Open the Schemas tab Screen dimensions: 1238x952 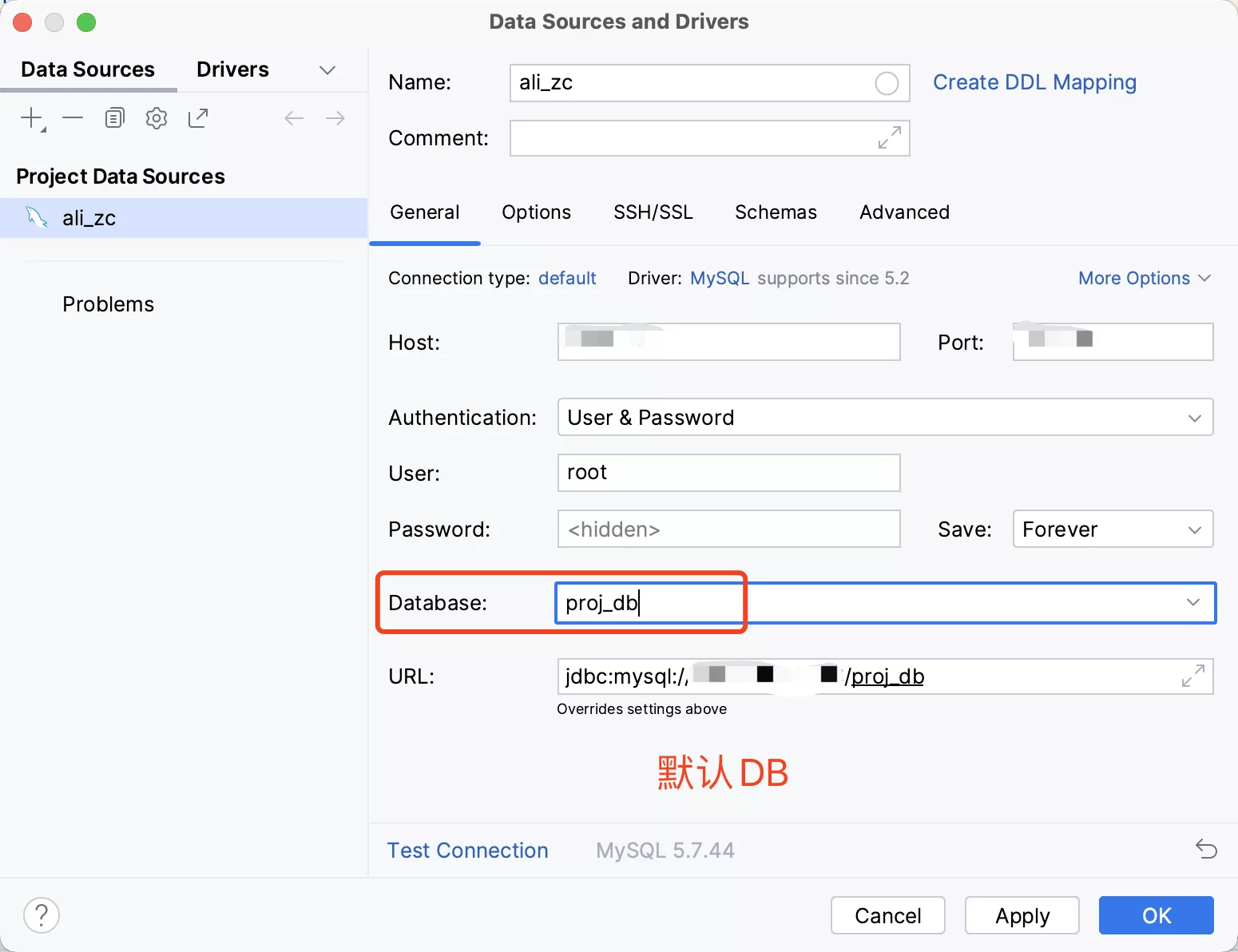776,212
